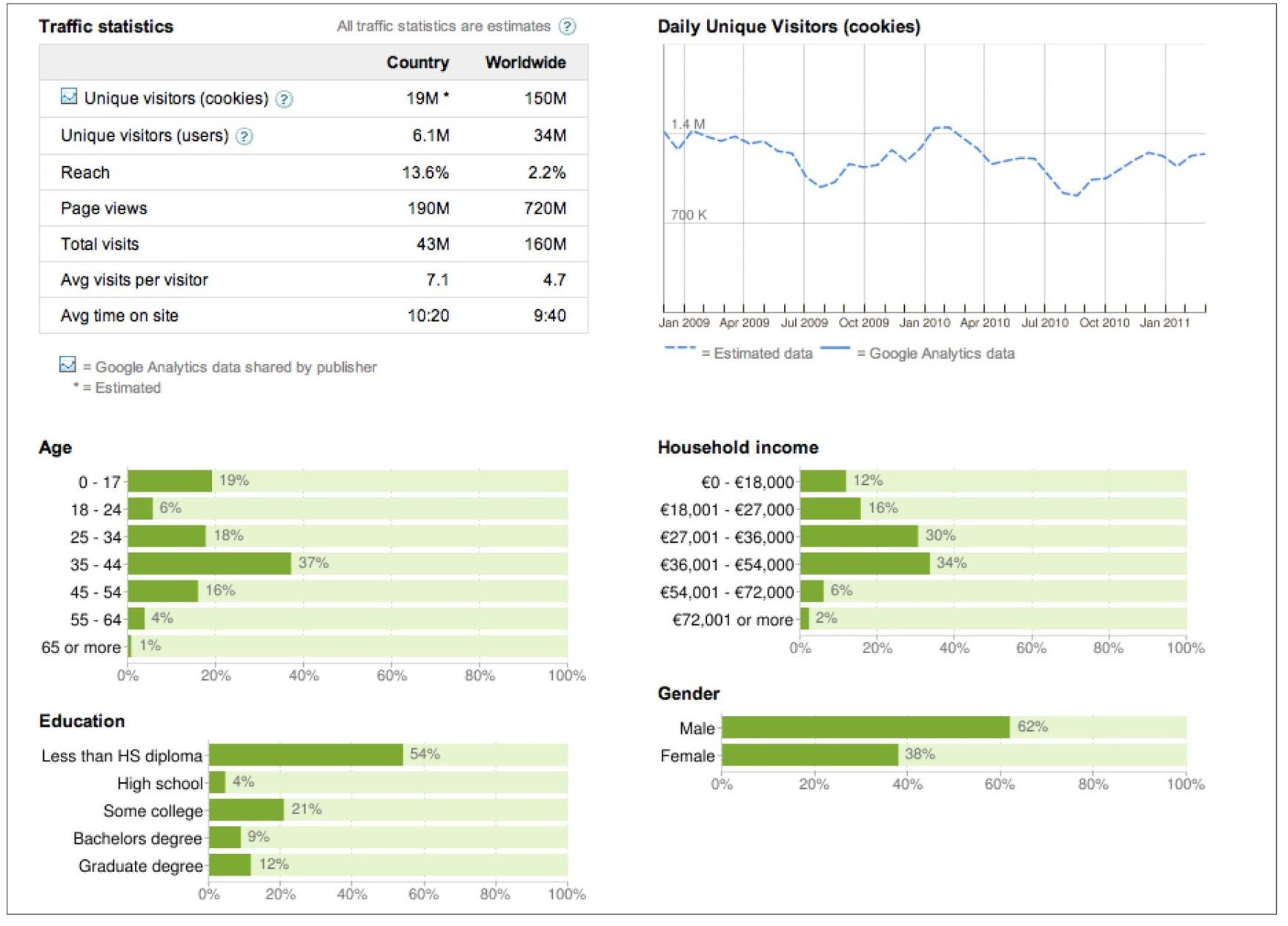The height and width of the screenshot is (926, 1288).
Task: Click the 10:20 country avg time value
Action: coord(428,316)
